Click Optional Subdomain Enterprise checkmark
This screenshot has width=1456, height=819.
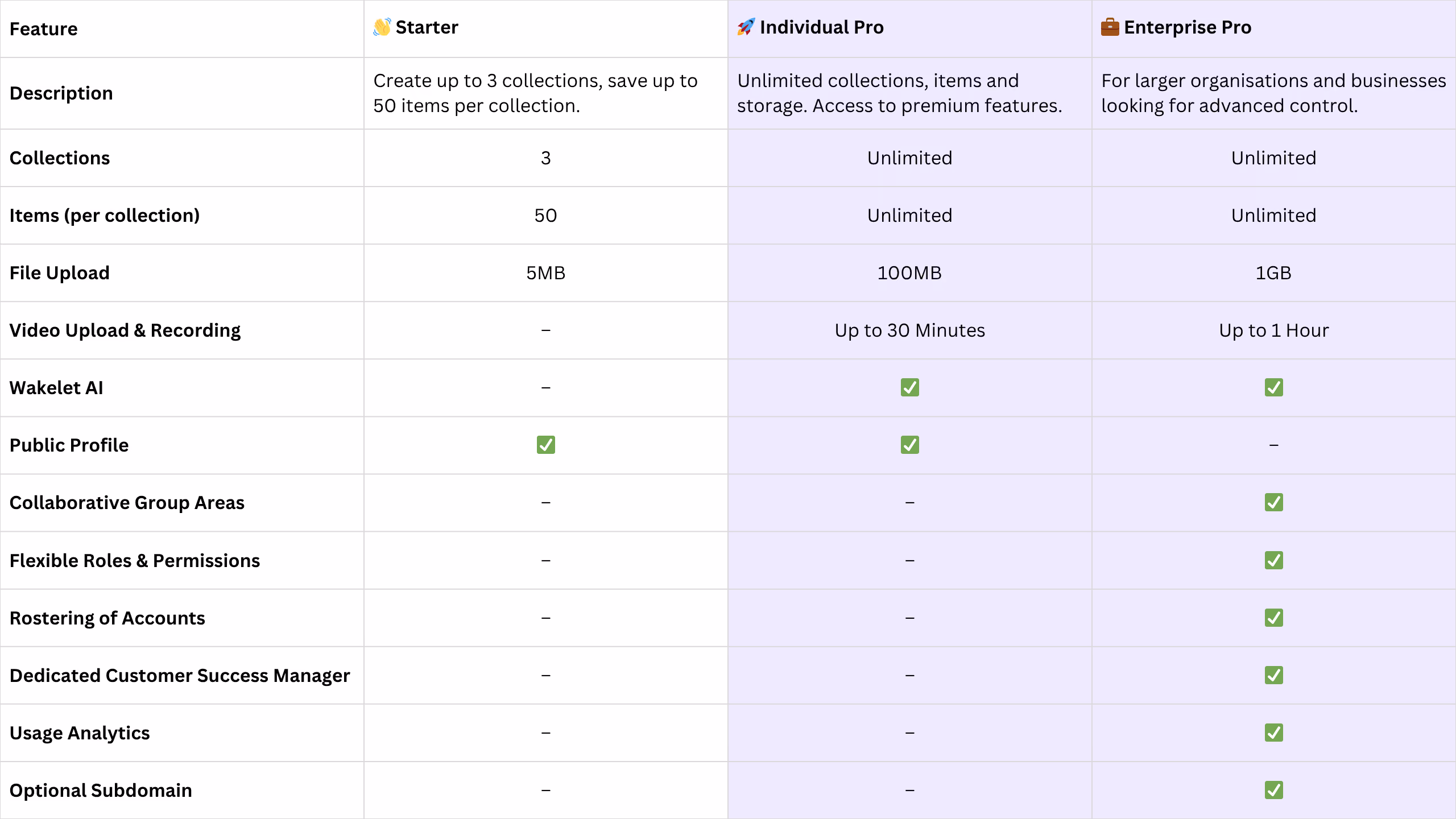pyautogui.click(x=1273, y=790)
